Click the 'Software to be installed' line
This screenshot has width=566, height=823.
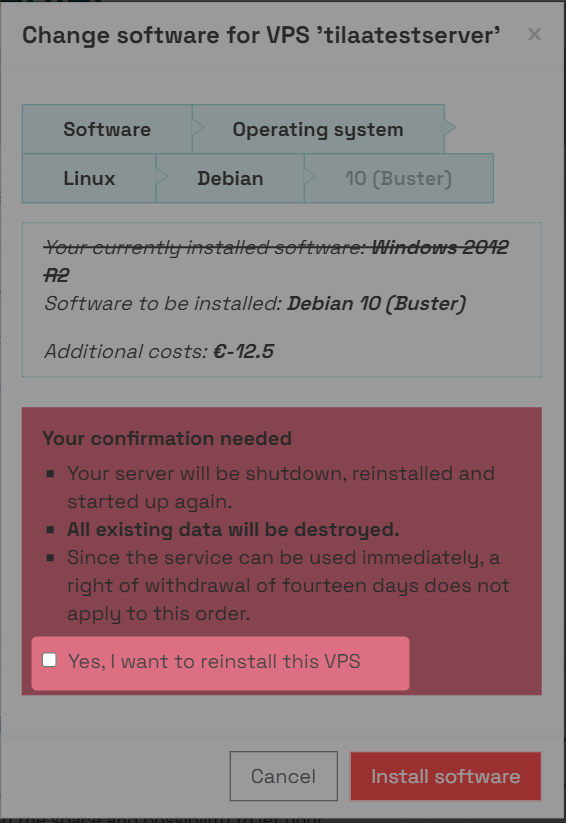click(x=255, y=303)
